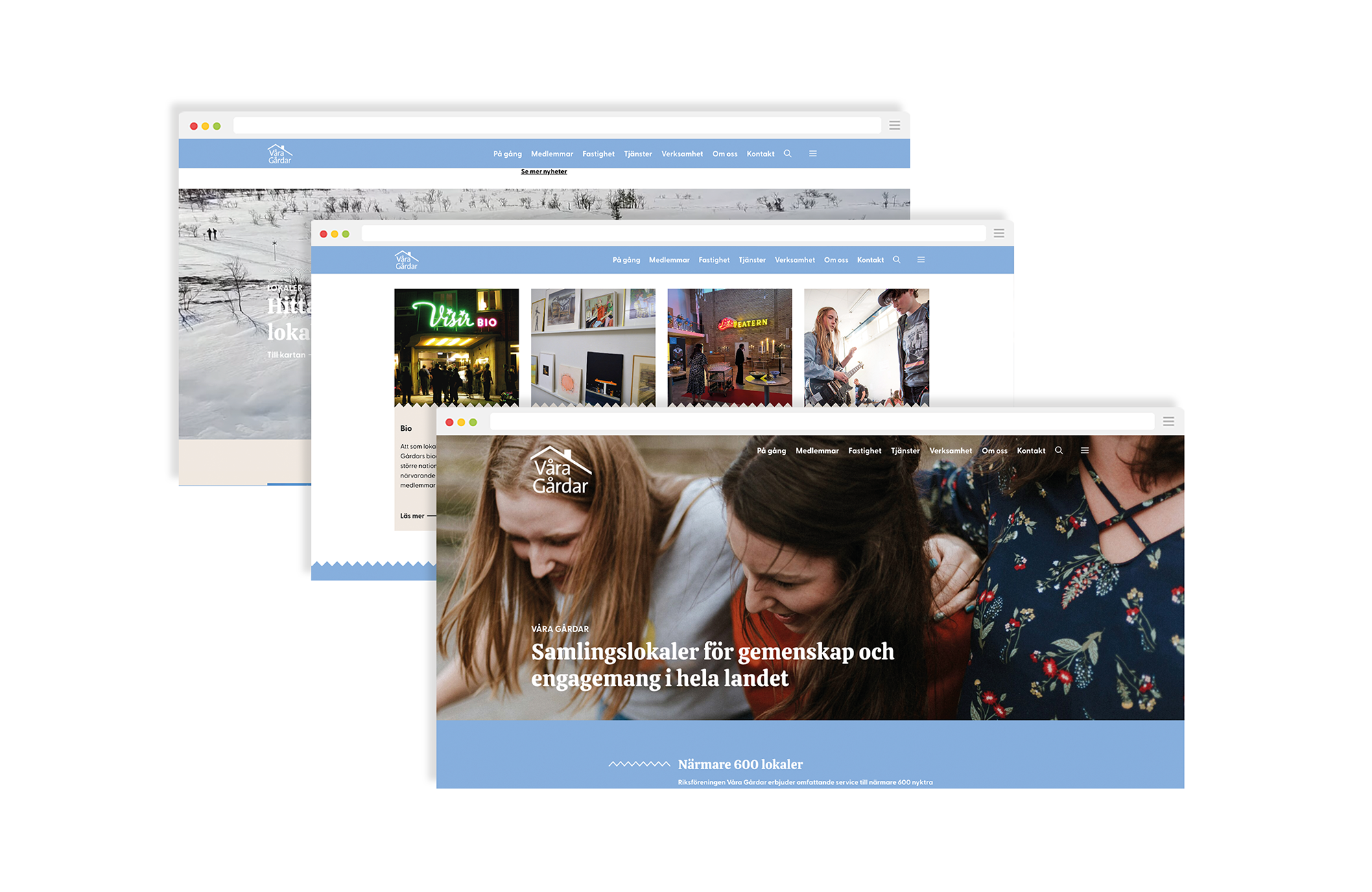Open Medlemmar in front window
1372x892 pixels.
pyautogui.click(x=817, y=451)
